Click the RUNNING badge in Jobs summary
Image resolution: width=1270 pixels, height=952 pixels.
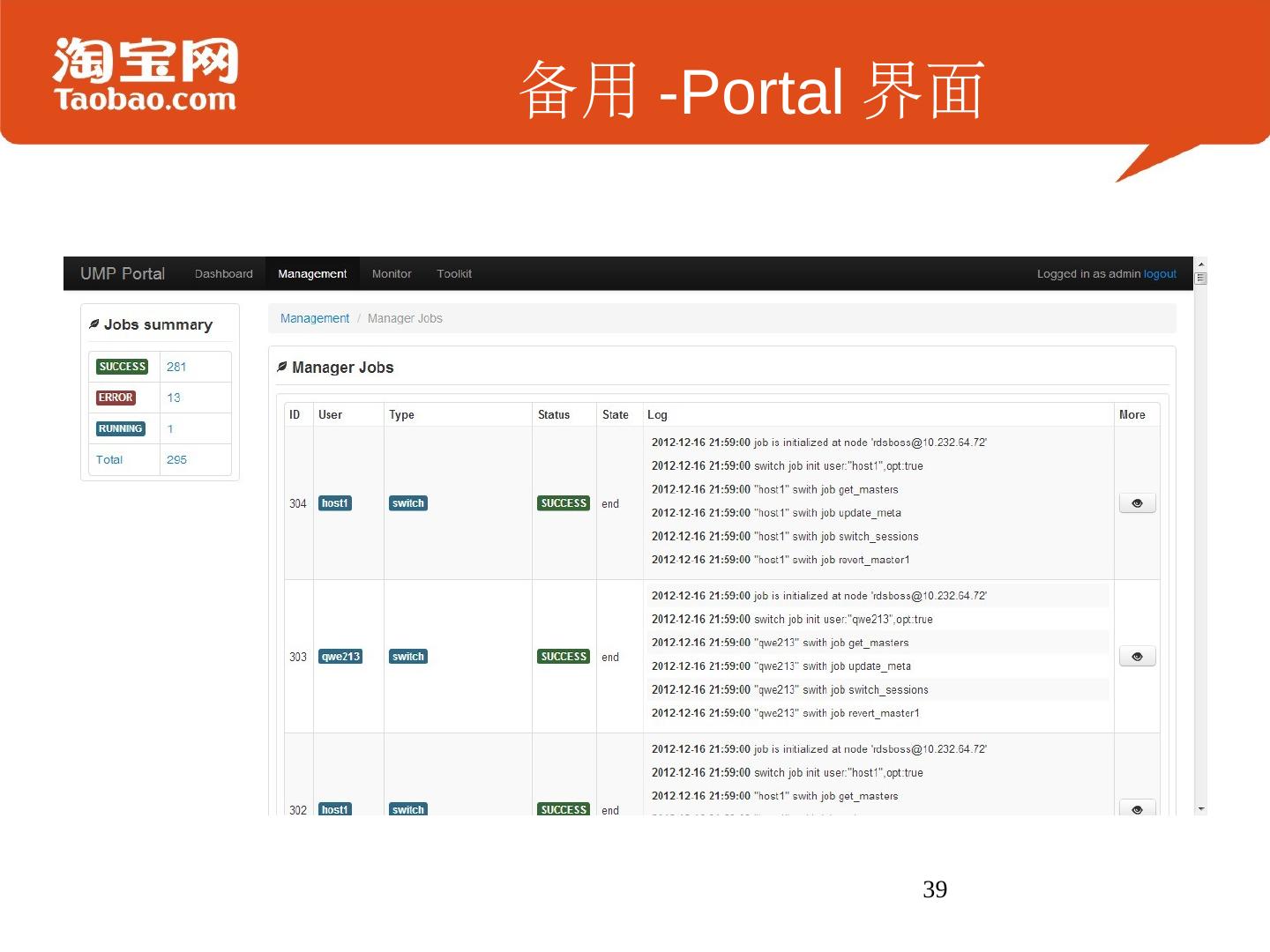point(120,428)
